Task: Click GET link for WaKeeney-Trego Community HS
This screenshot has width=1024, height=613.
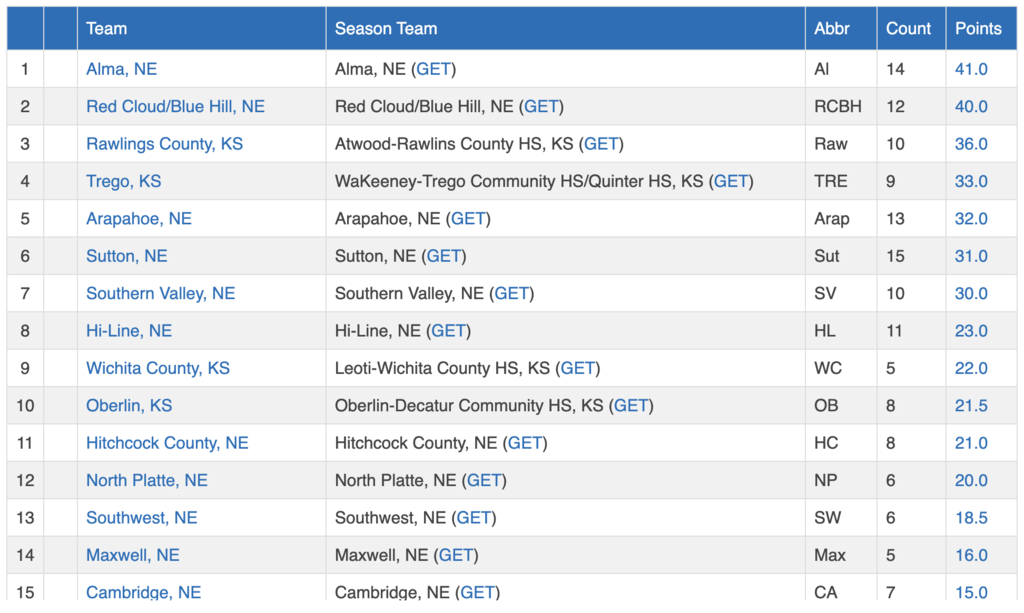Action: [x=731, y=181]
